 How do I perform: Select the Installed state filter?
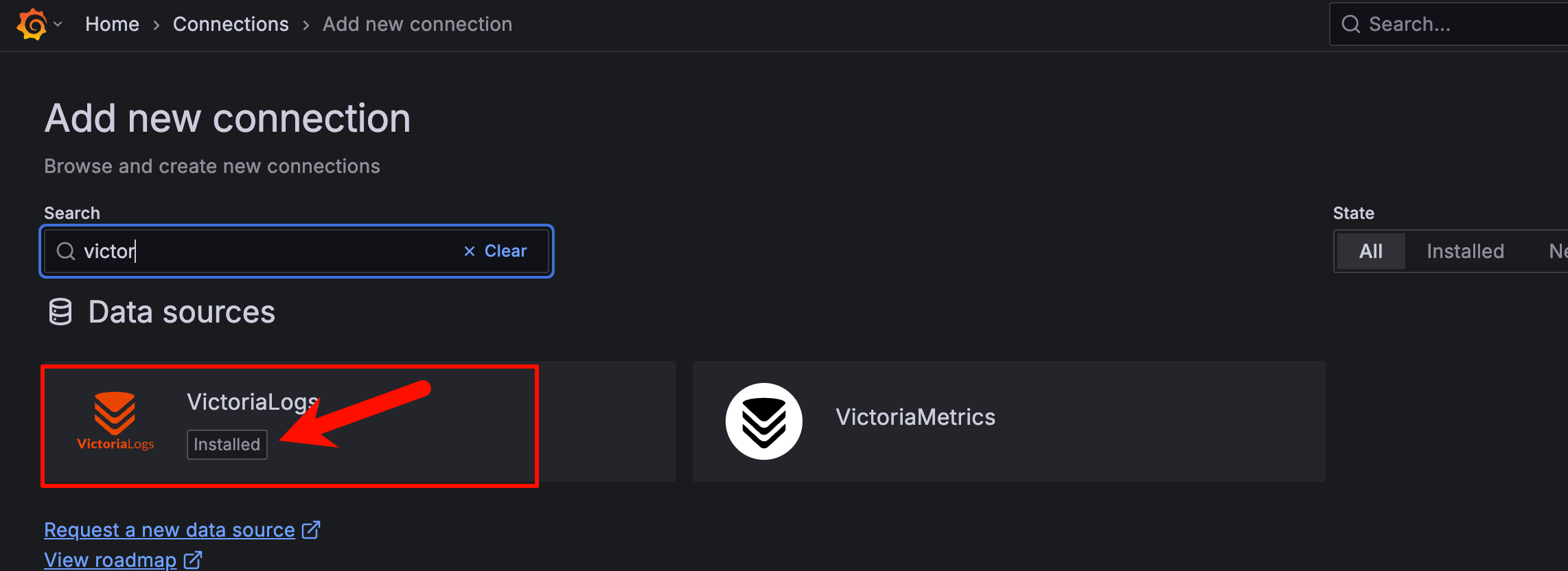[x=1465, y=251]
